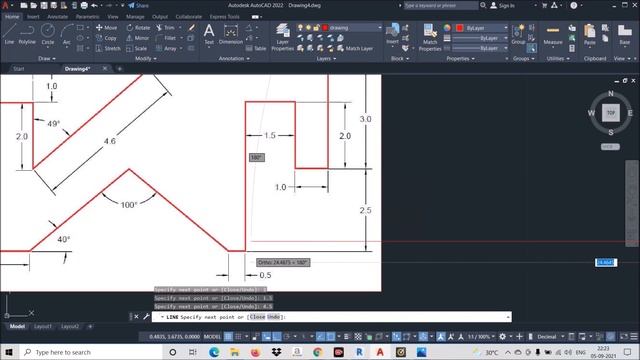Screen dimensions: 640x360
Task: Click the Stretch tool
Action: coord(108,48)
